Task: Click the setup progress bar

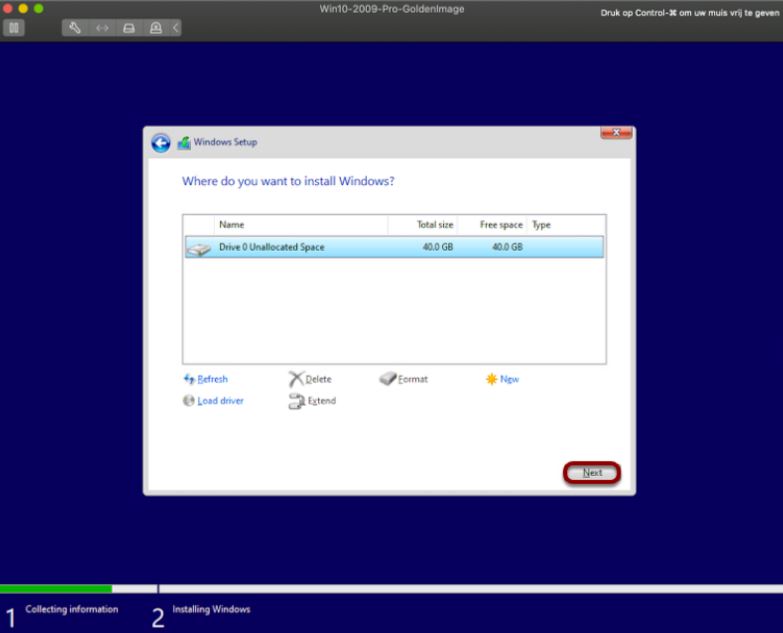Action: [392, 589]
